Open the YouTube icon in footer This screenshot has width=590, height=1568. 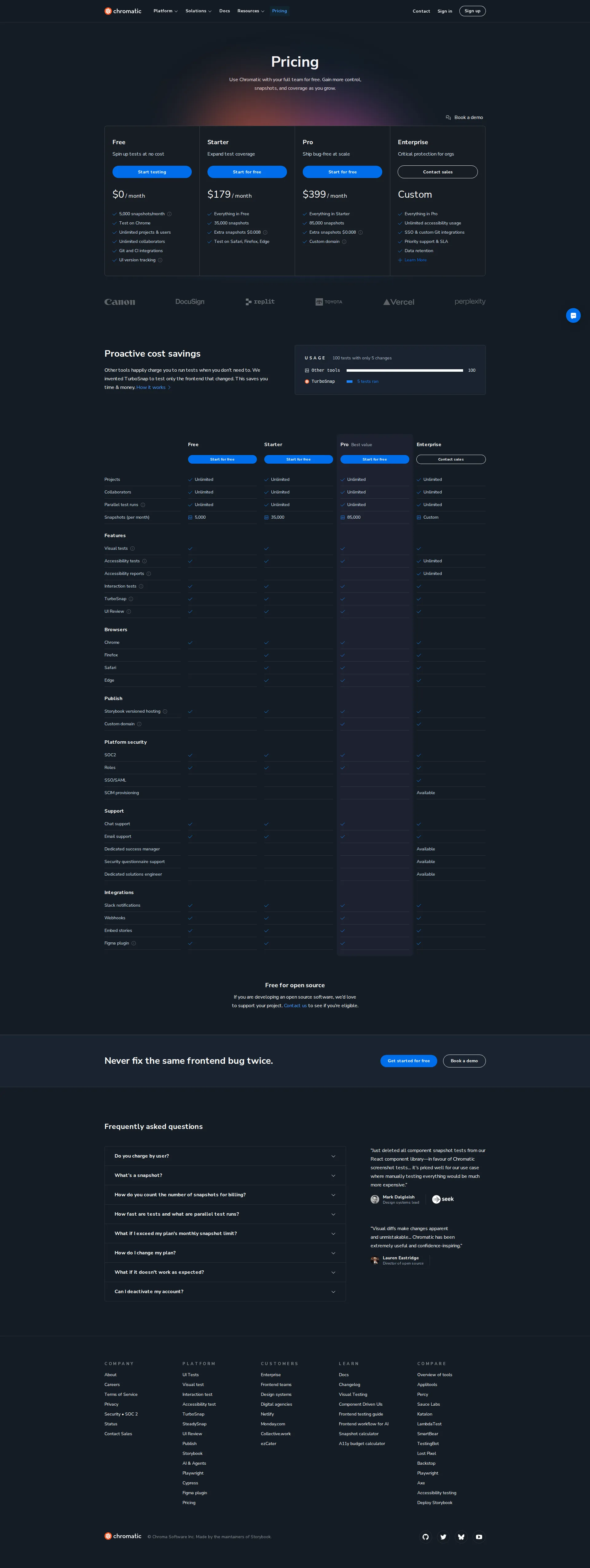[479, 1537]
